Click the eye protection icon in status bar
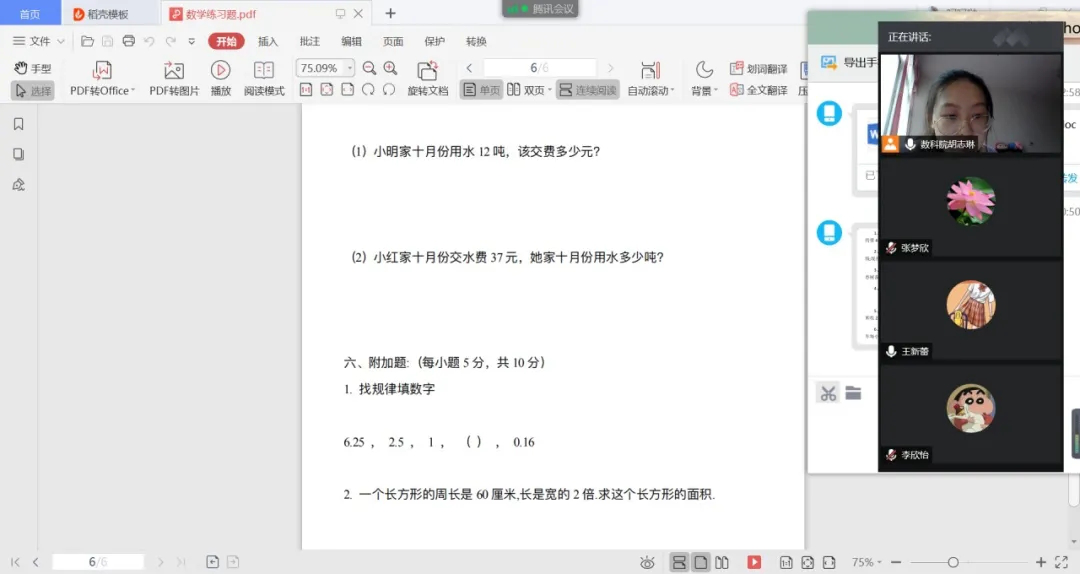Image resolution: width=1080 pixels, height=574 pixels. (x=647, y=562)
